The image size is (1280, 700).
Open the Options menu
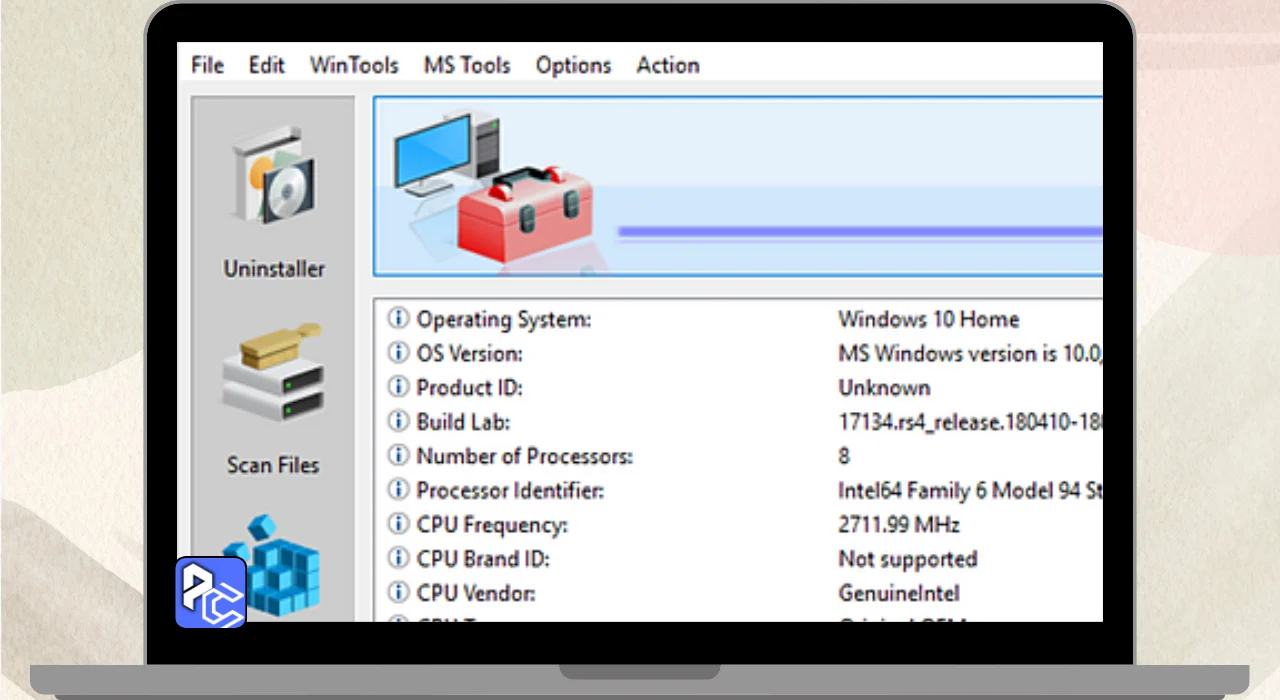click(x=573, y=65)
